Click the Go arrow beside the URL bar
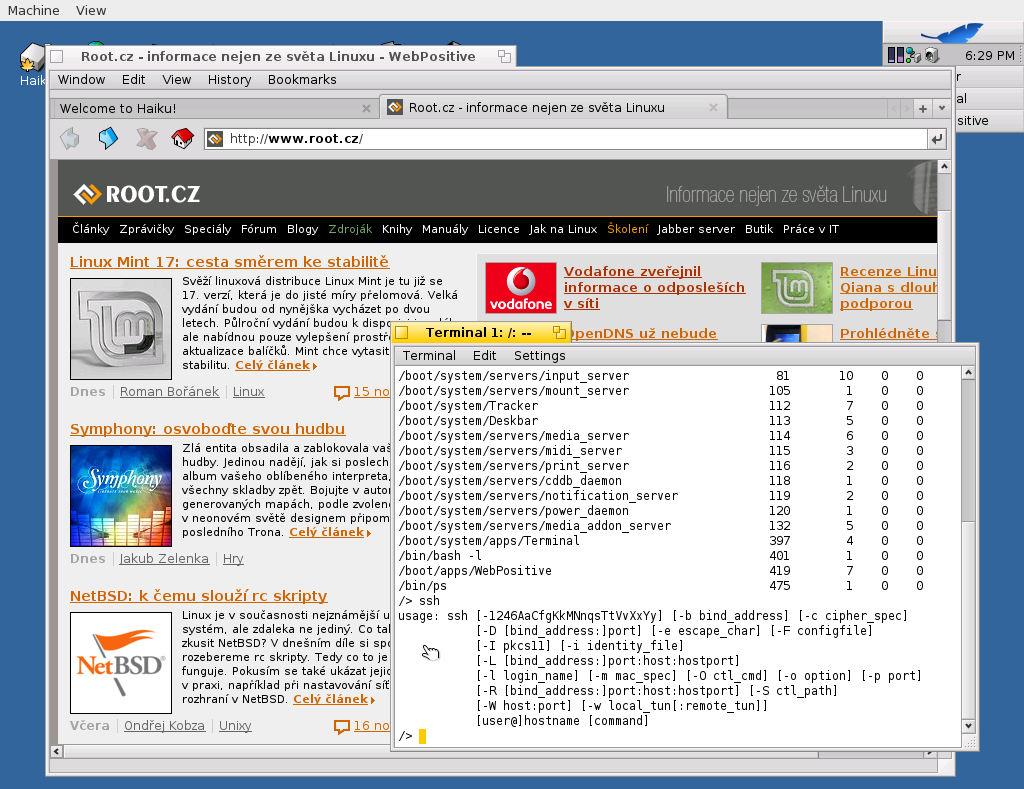The height and width of the screenshot is (789, 1024). point(936,138)
